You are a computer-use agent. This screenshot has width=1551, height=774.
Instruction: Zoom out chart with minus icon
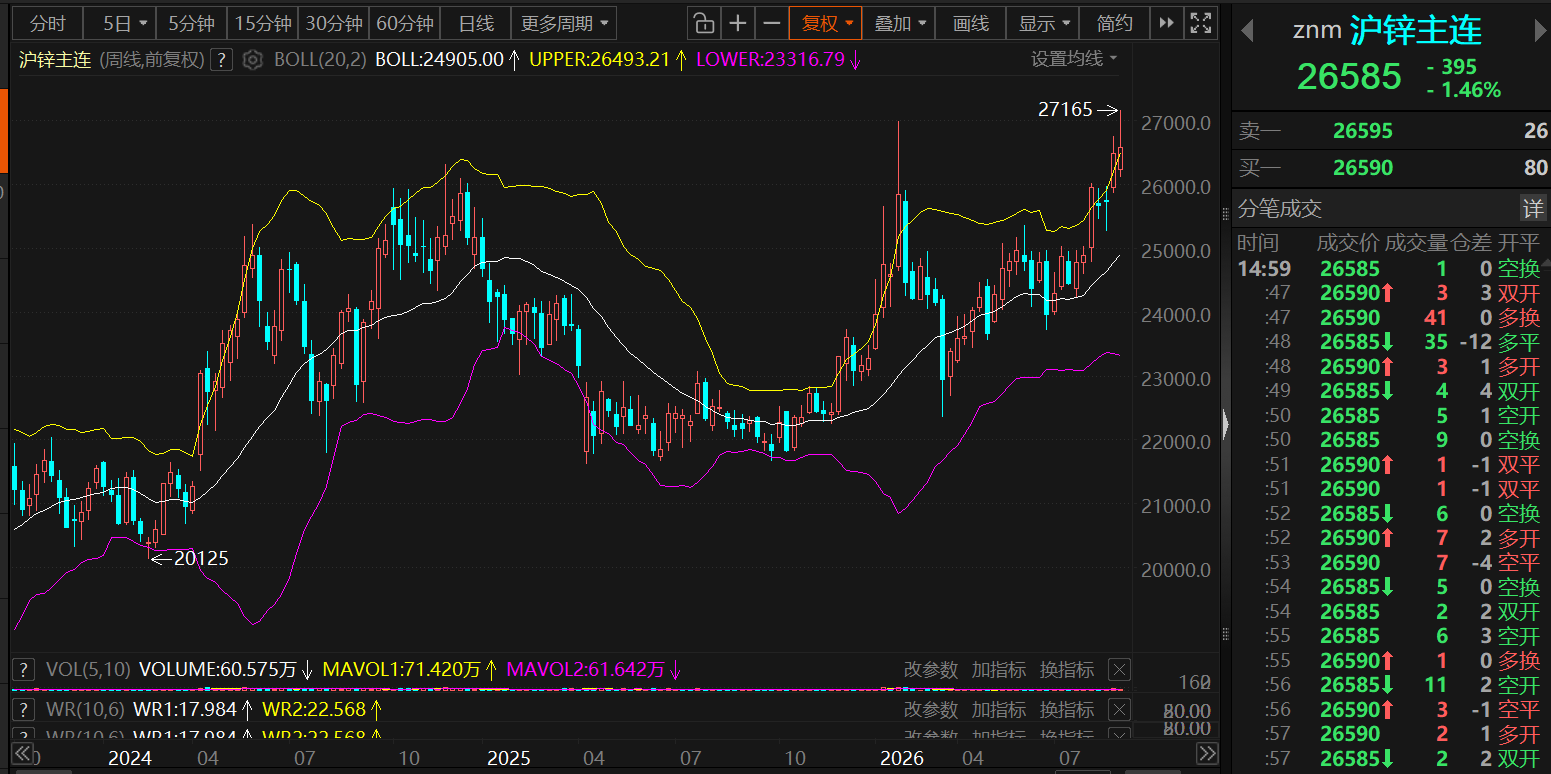point(772,23)
